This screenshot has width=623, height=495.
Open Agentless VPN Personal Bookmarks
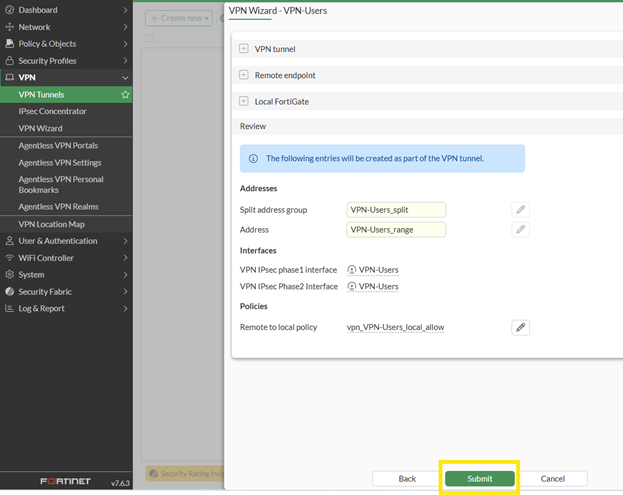click(66, 185)
